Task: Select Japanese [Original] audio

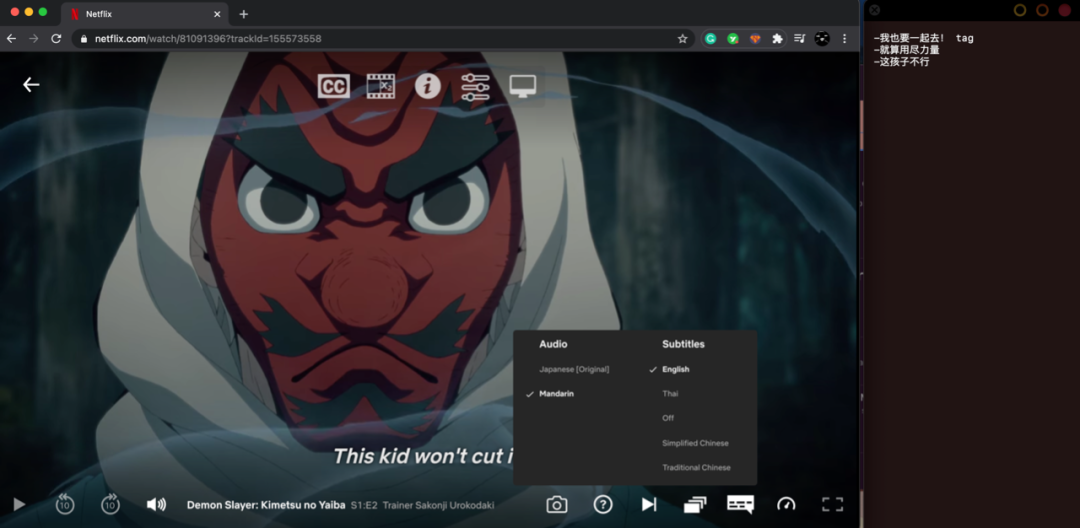Action: (x=574, y=370)
